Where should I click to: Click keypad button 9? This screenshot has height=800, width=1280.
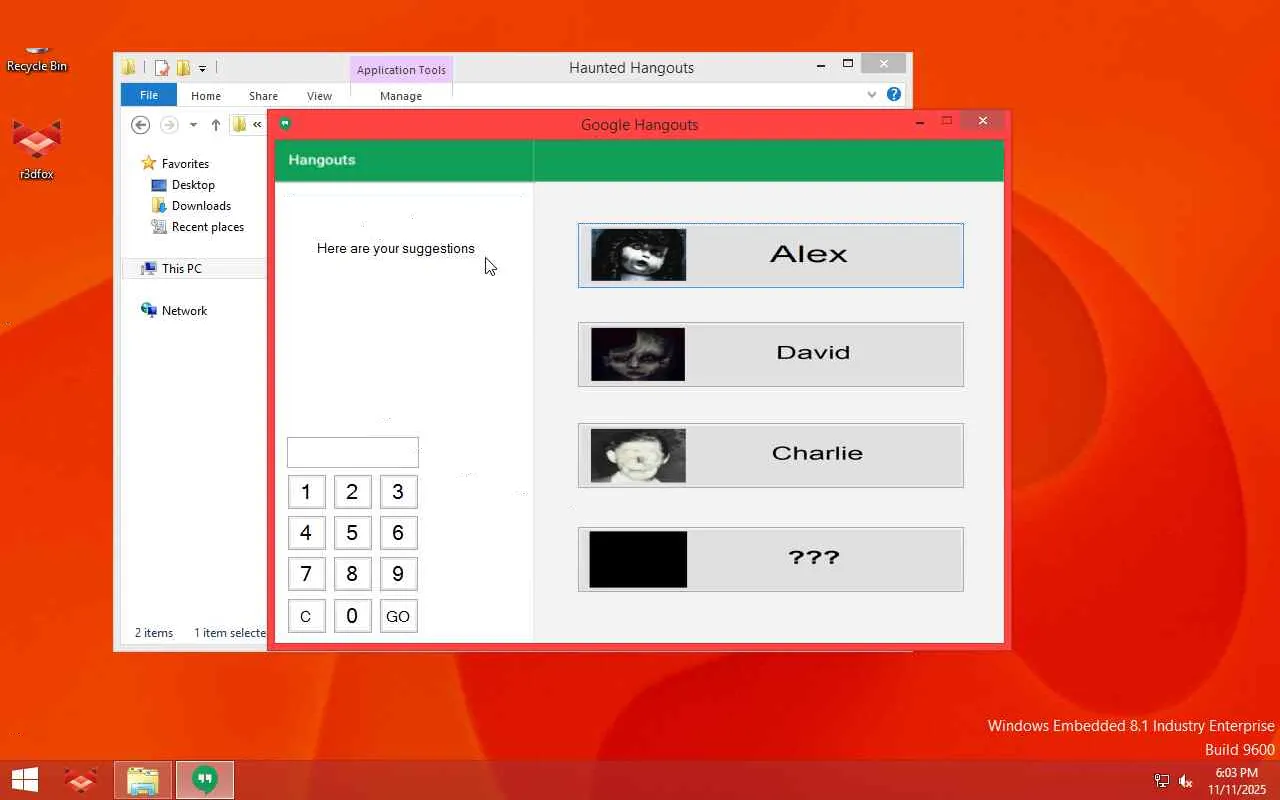[x=398, y=574]
